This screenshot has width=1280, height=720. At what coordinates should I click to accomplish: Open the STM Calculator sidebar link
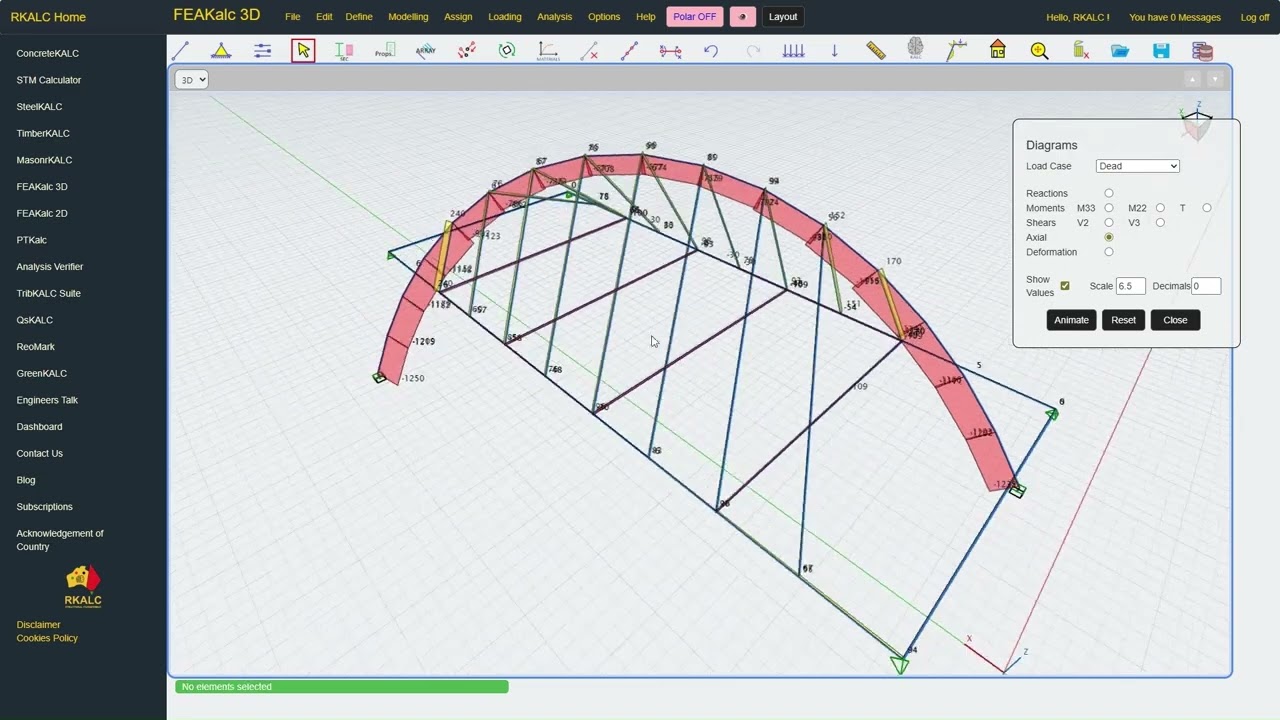[49, 80]
